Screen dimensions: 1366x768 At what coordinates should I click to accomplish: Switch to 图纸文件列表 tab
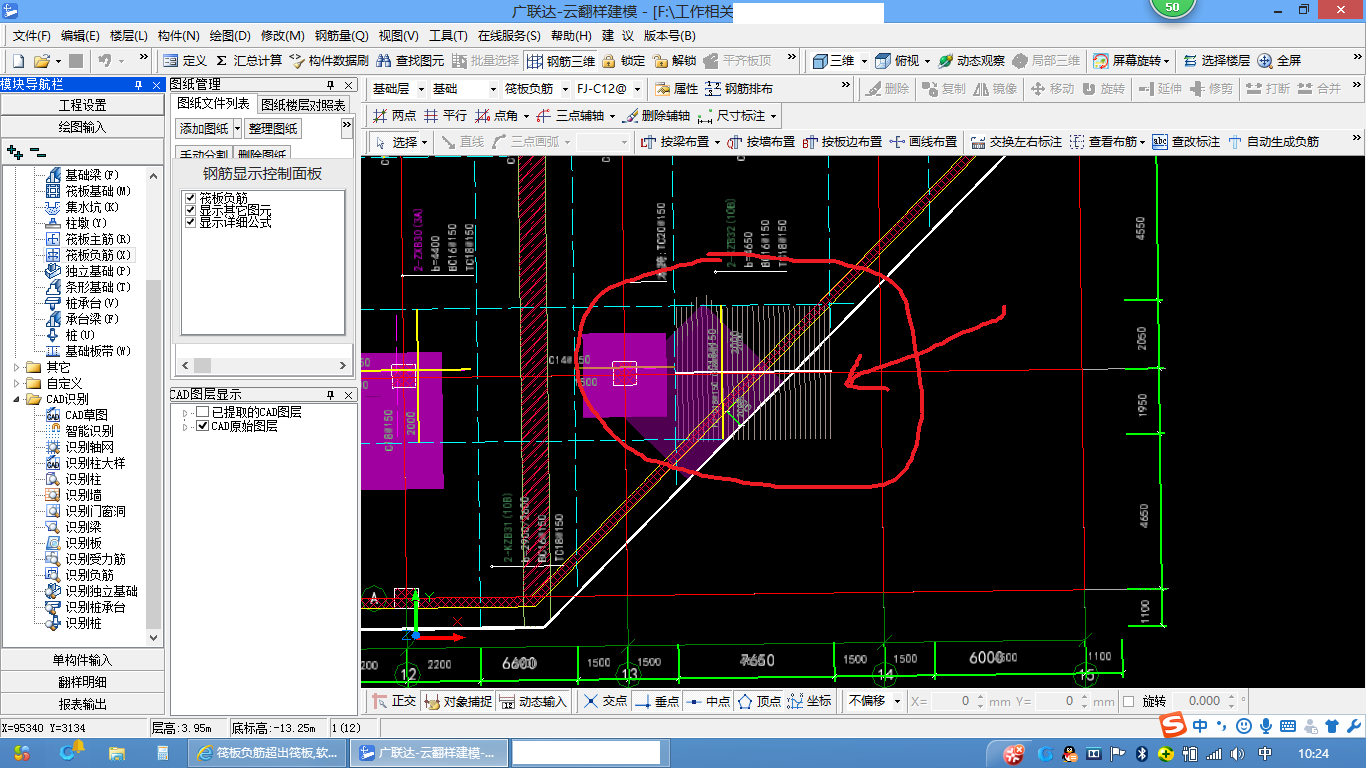tap(214, 104)
